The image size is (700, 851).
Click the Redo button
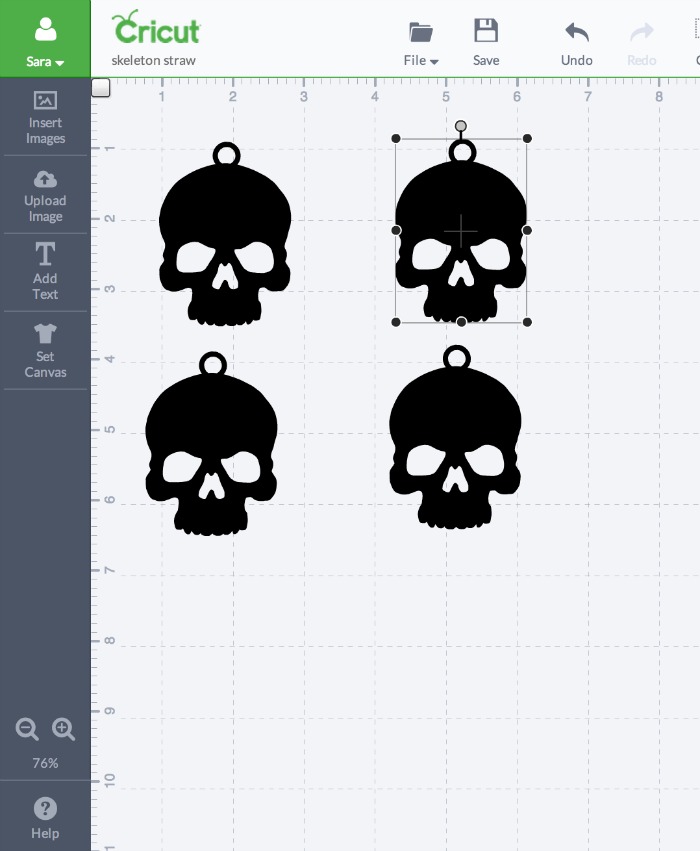coord(642,42)
